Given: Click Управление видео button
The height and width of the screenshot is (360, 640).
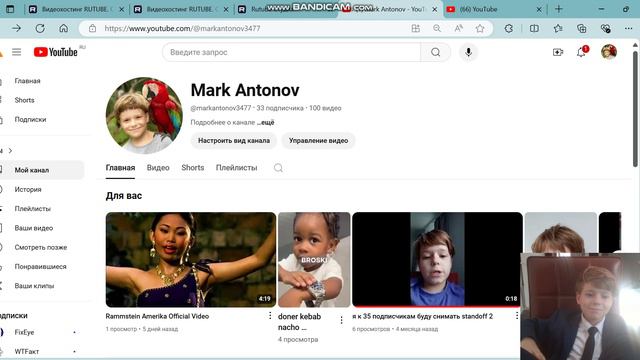Looking at the screenshot, I should (x=318, y=140).
